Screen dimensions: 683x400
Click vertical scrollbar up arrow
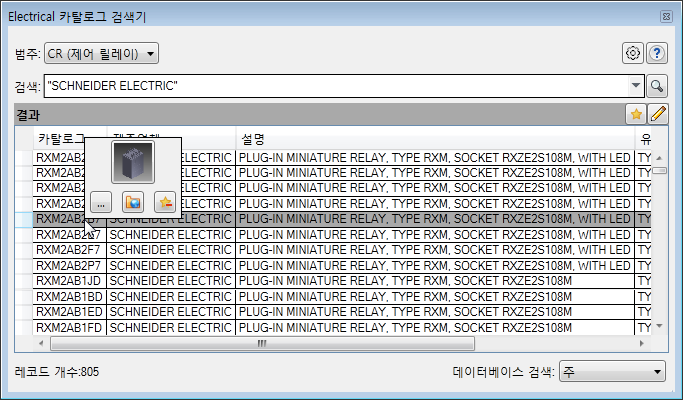659,158
